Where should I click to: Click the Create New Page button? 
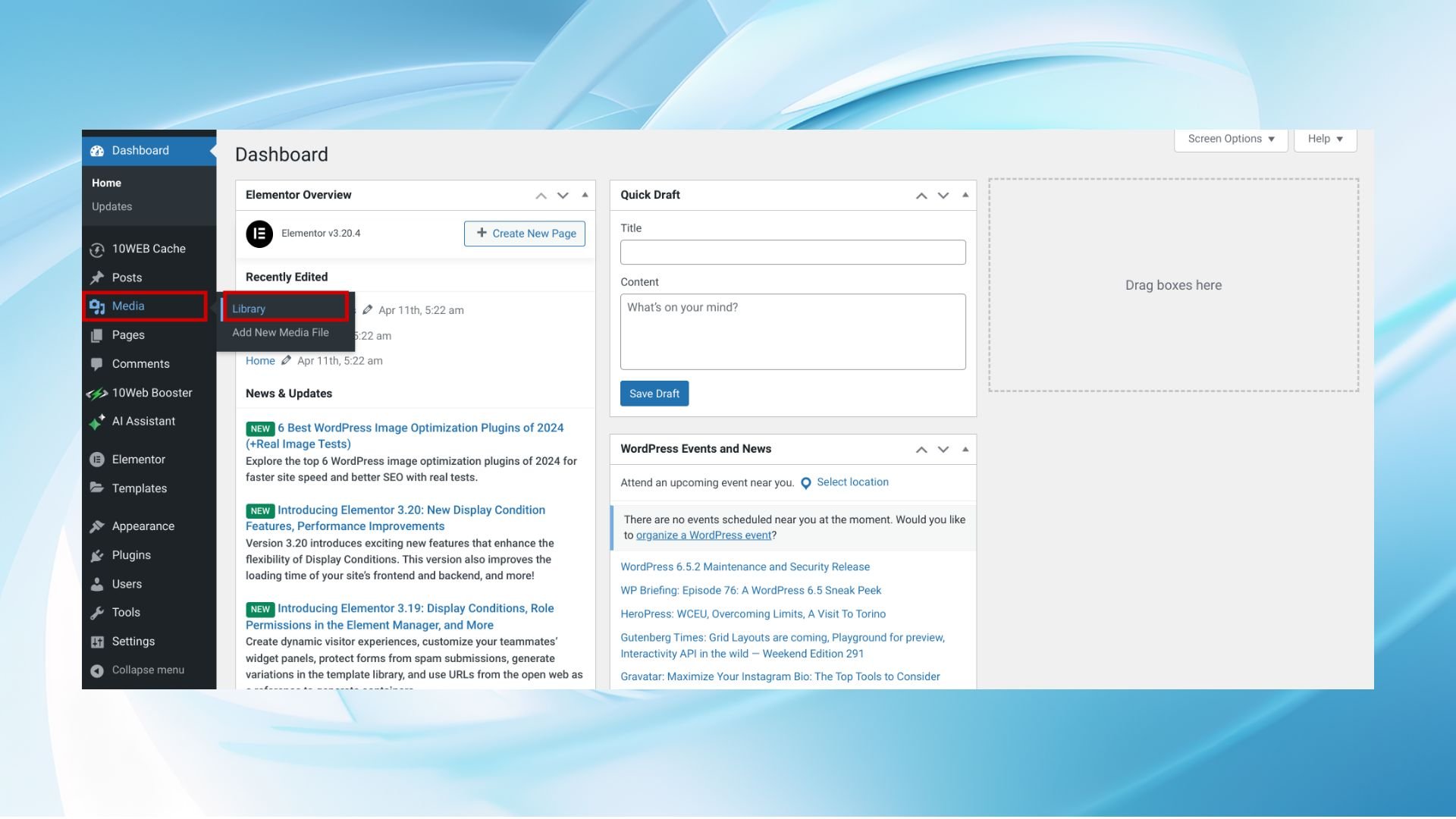pos(524,234)
